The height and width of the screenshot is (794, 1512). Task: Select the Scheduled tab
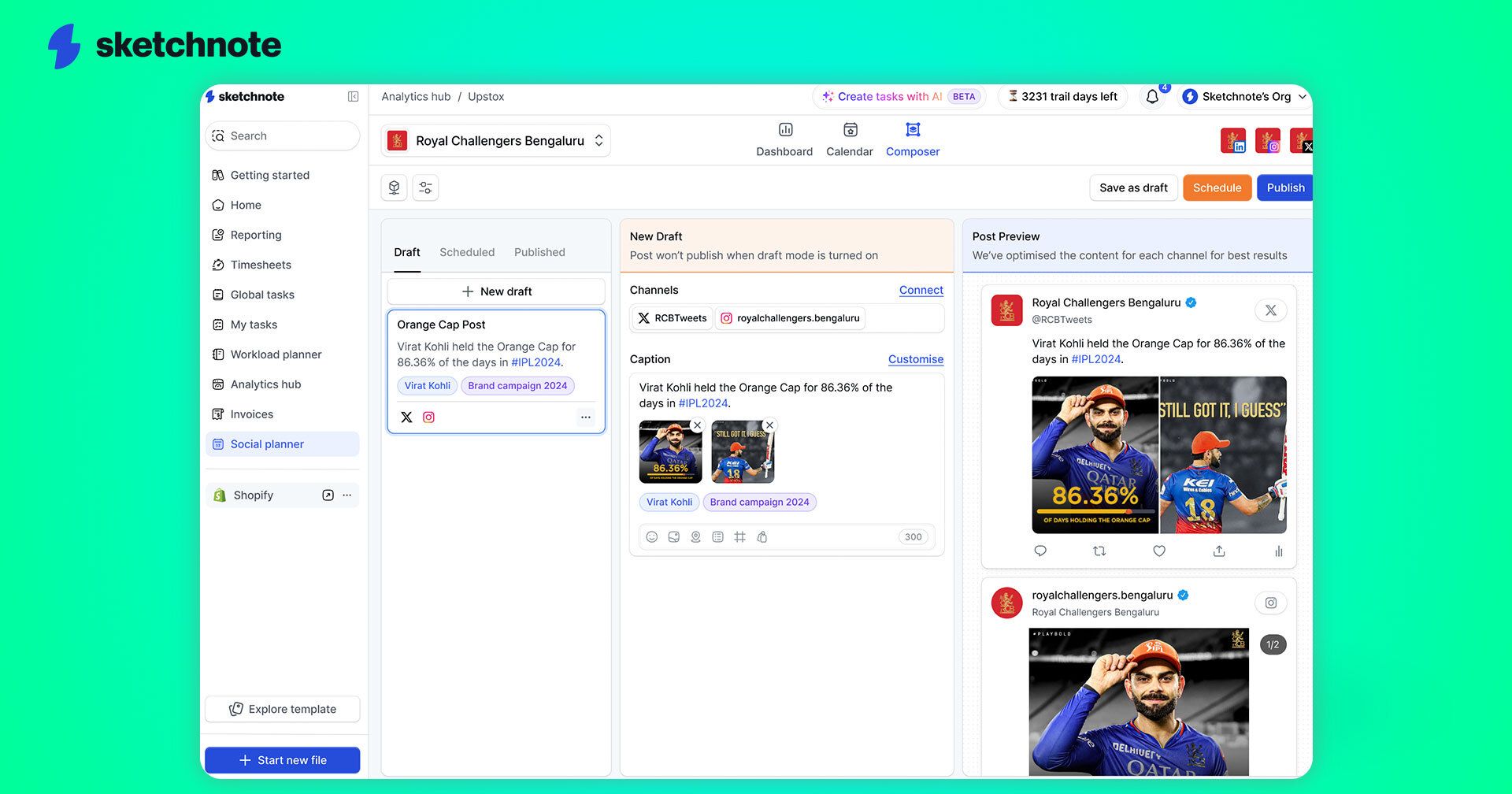coord(467,252)
